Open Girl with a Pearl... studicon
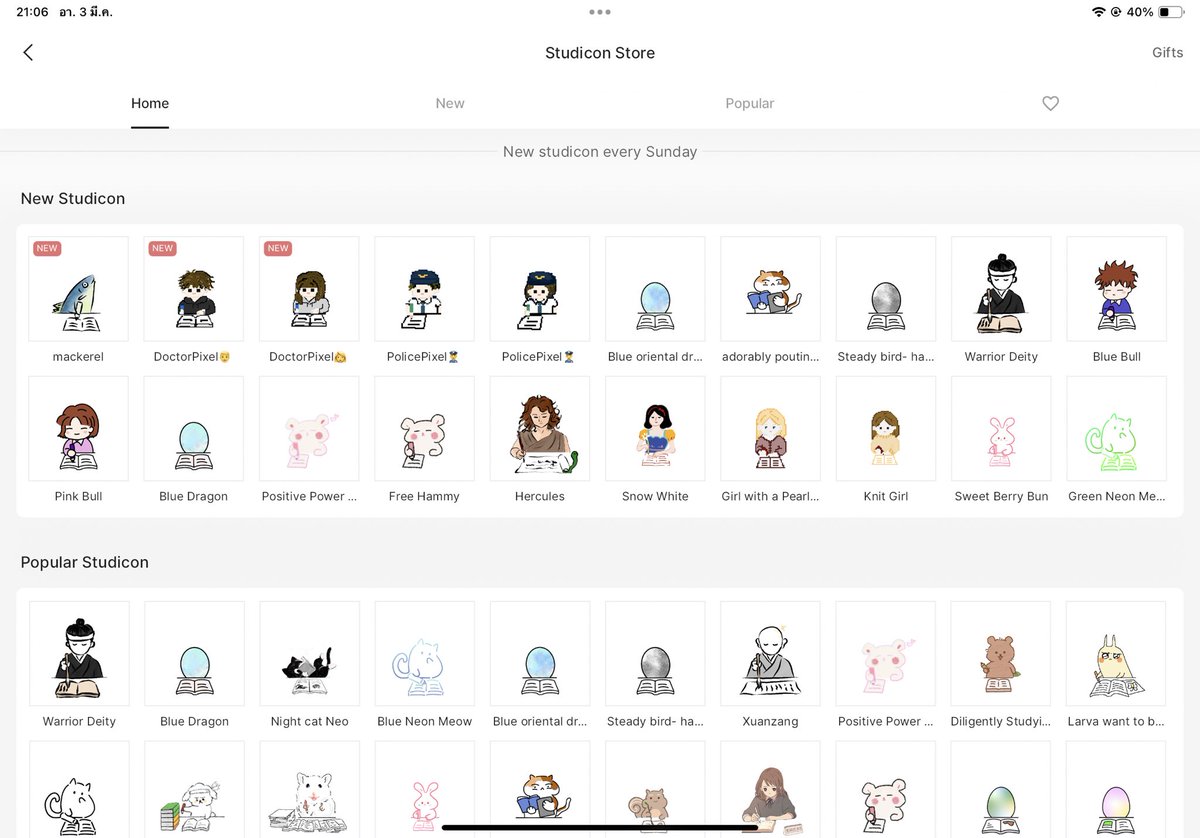1200x838 pixels. click(771, 429)
